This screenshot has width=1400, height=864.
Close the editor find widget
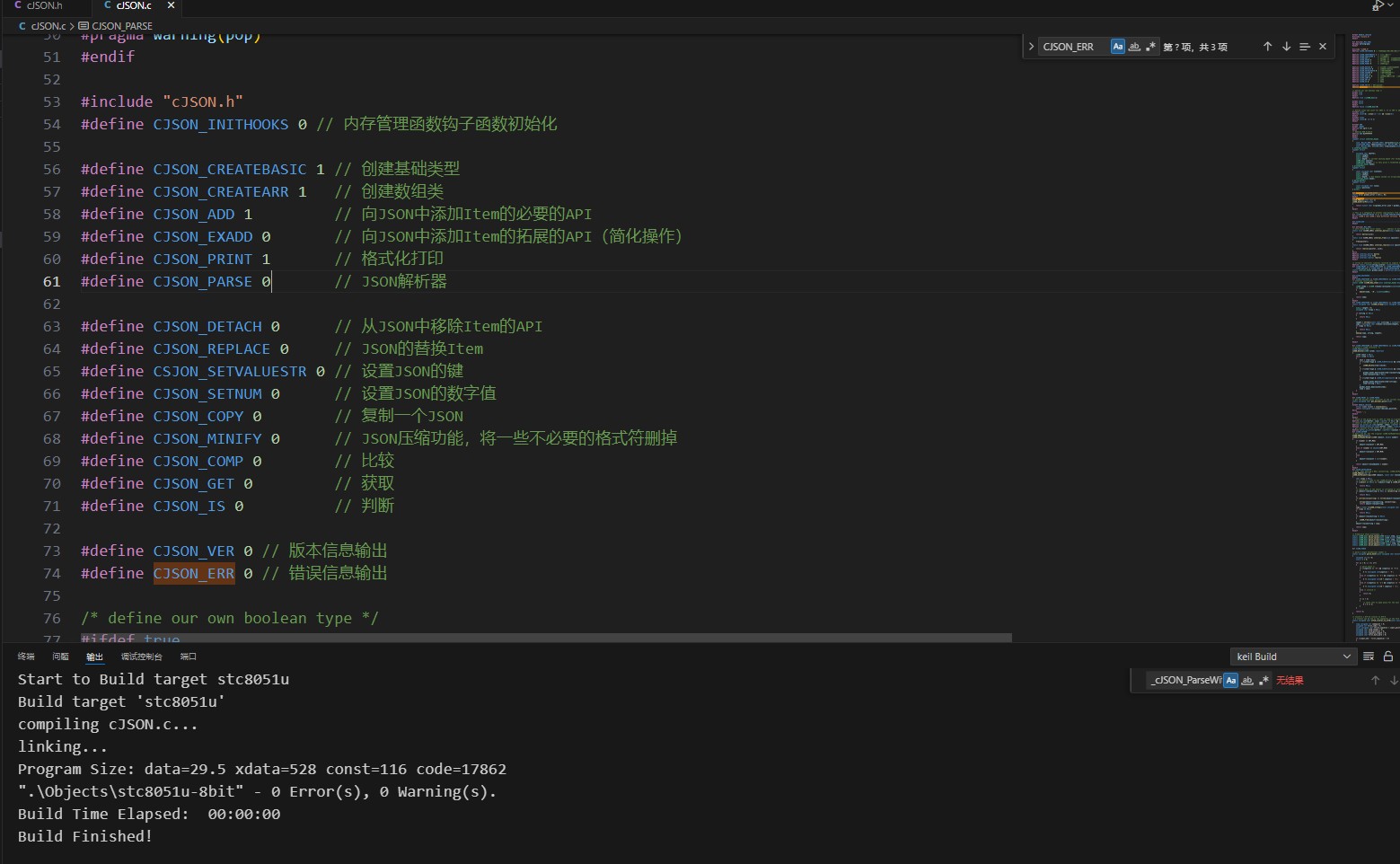1323,47
